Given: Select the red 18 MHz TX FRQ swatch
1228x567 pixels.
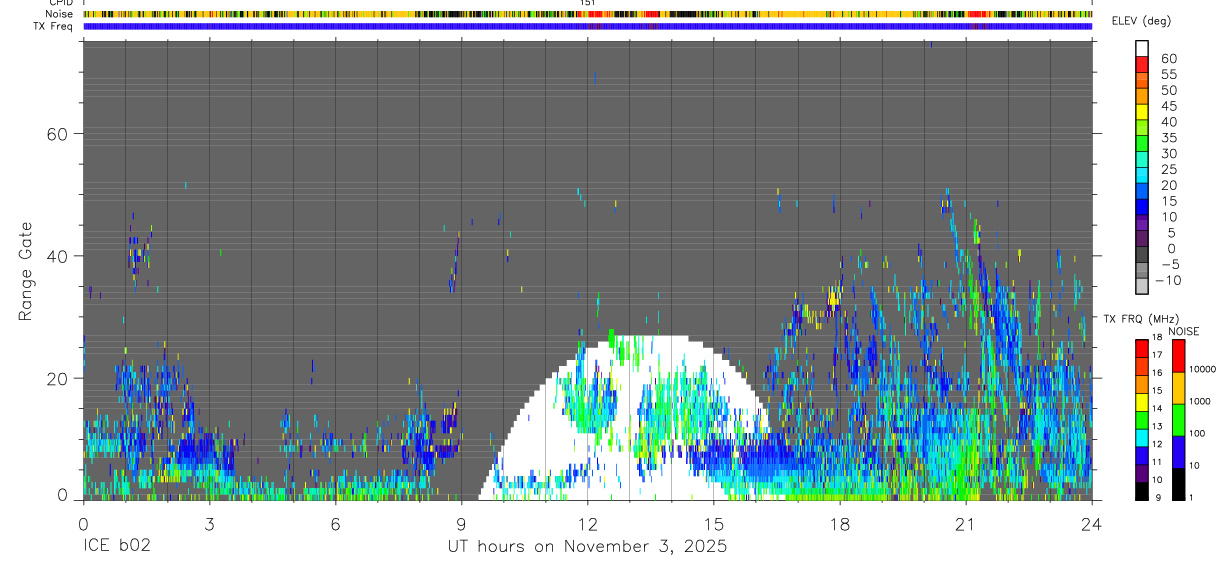Looking at the screenshot, I should [x=1141, y=346].
